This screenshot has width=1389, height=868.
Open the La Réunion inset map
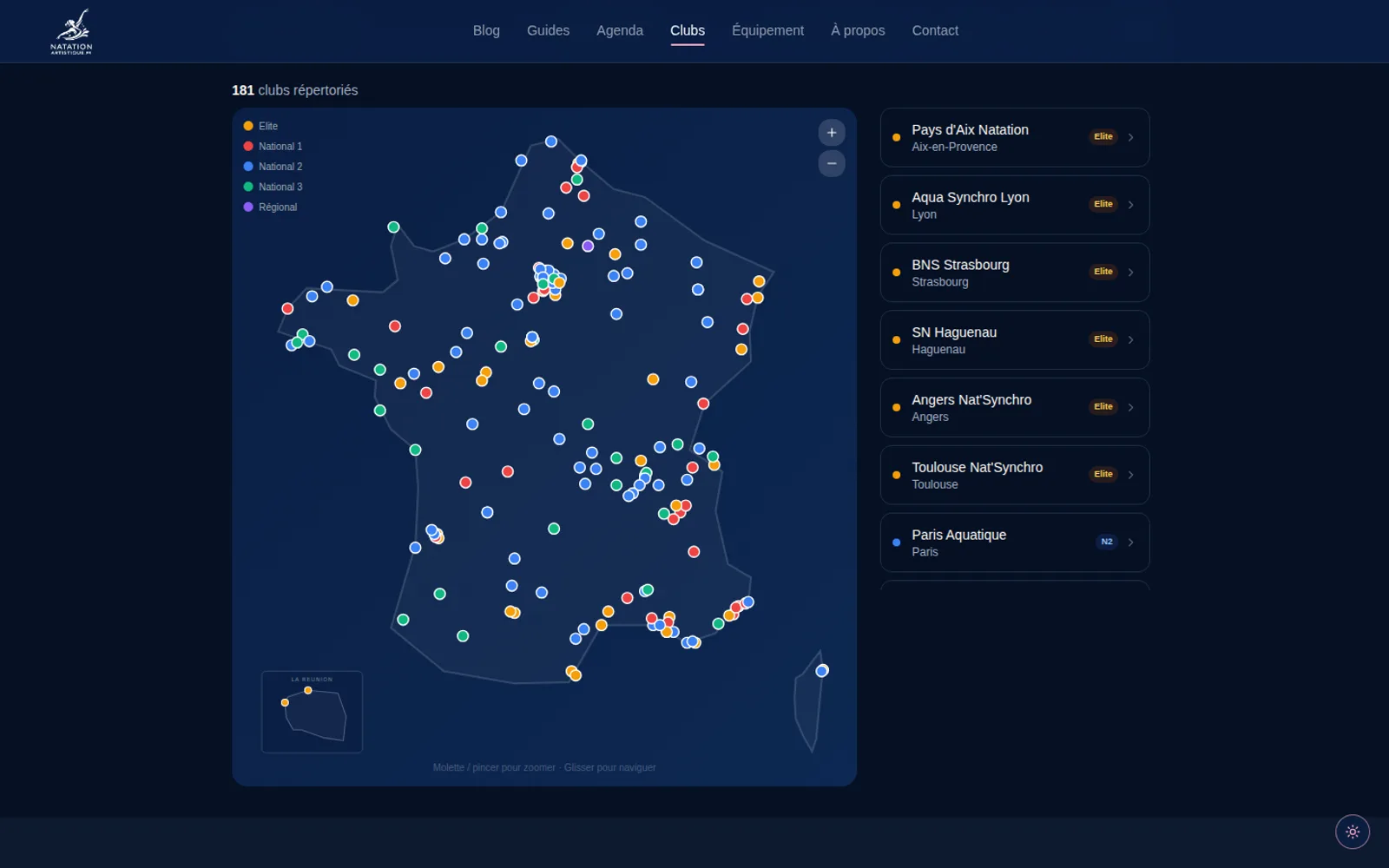tap(312, 712)
